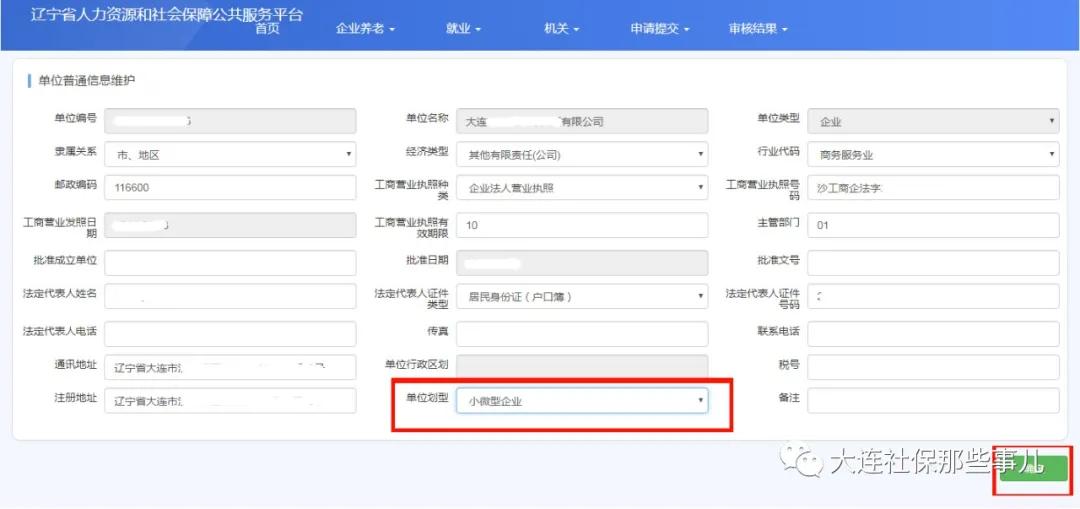Click the 单位名称 field

[582, 121]
